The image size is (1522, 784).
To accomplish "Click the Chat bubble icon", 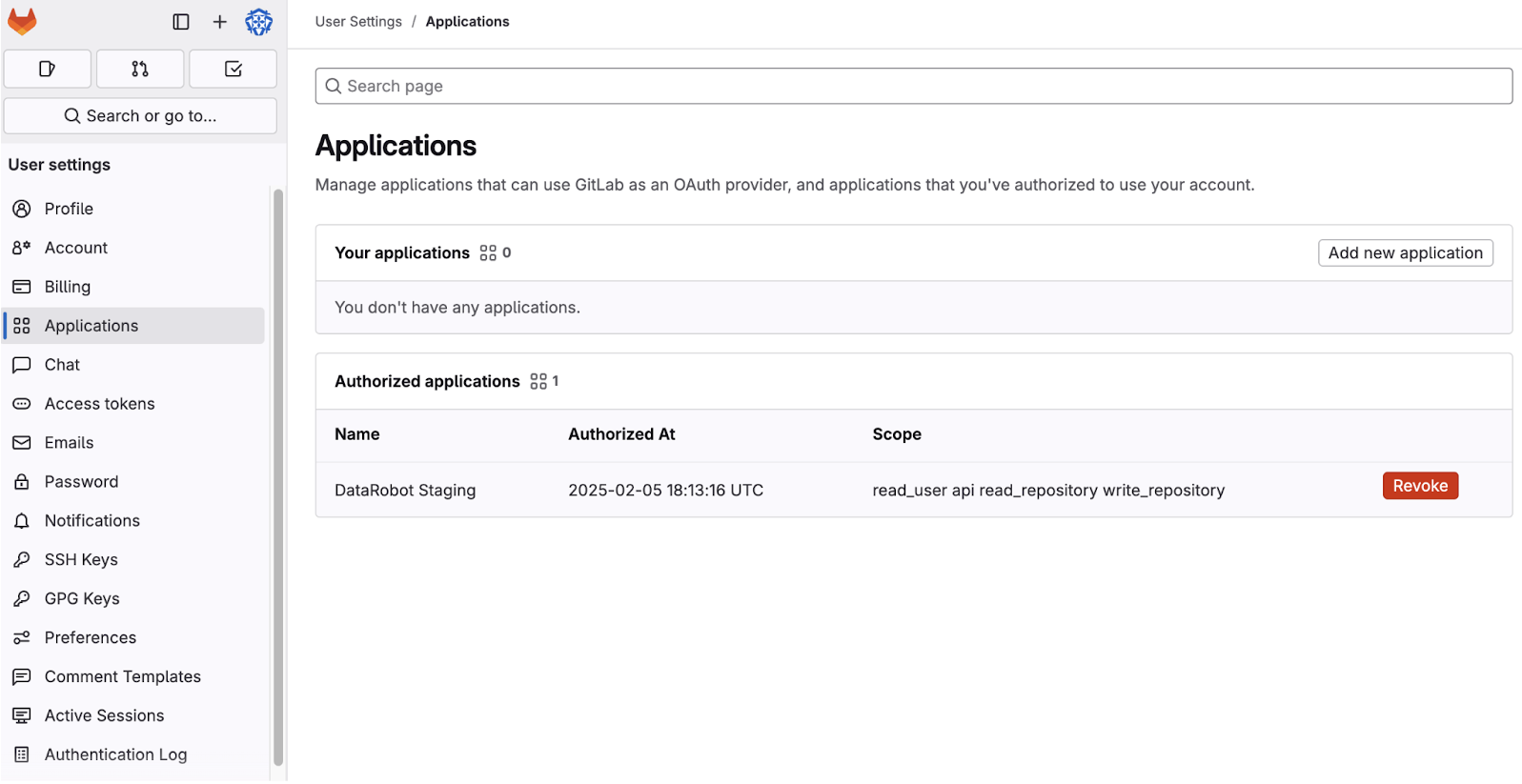I will tap(22, 365).
